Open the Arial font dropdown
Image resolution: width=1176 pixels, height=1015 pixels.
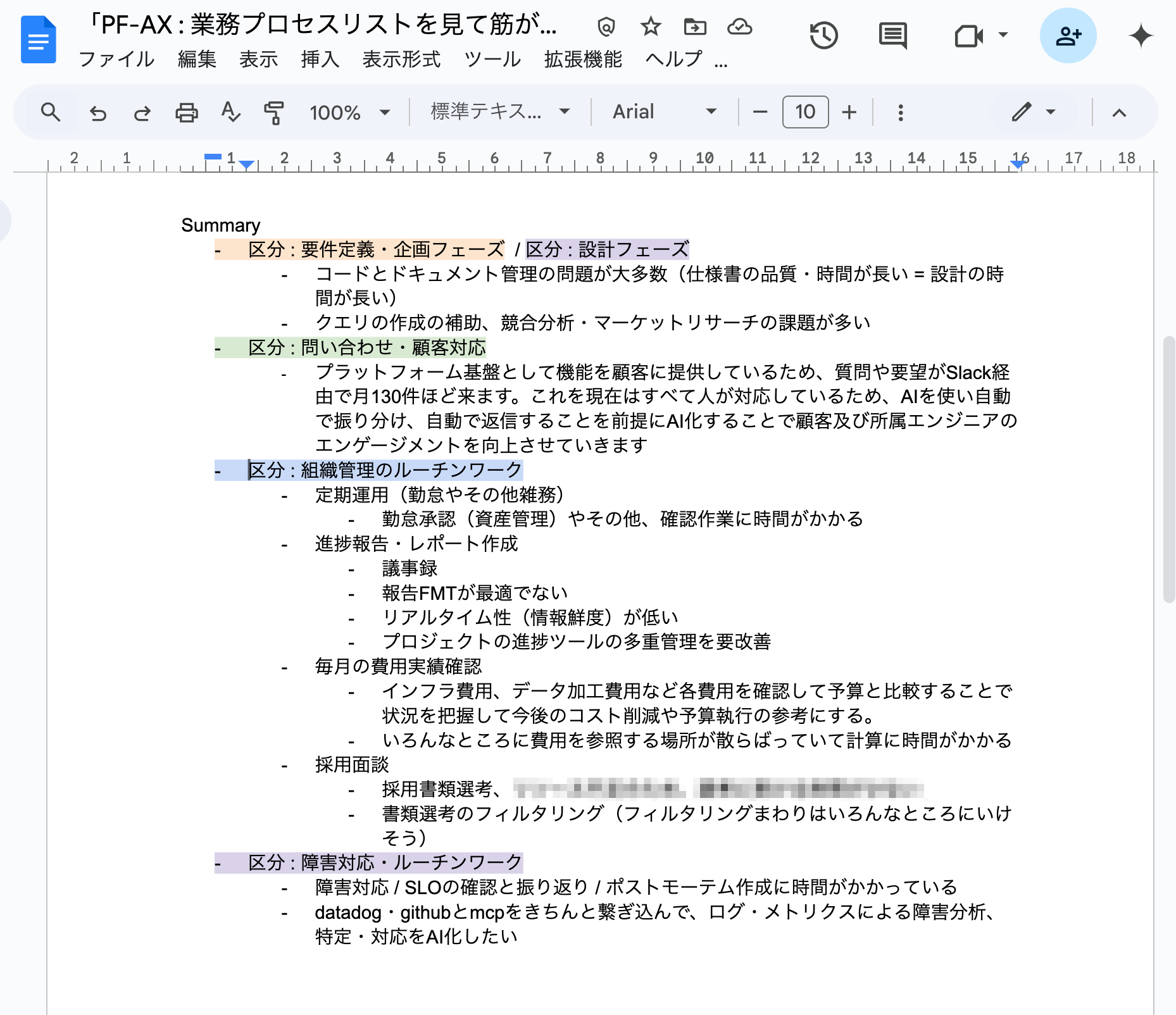coord(665,112)
